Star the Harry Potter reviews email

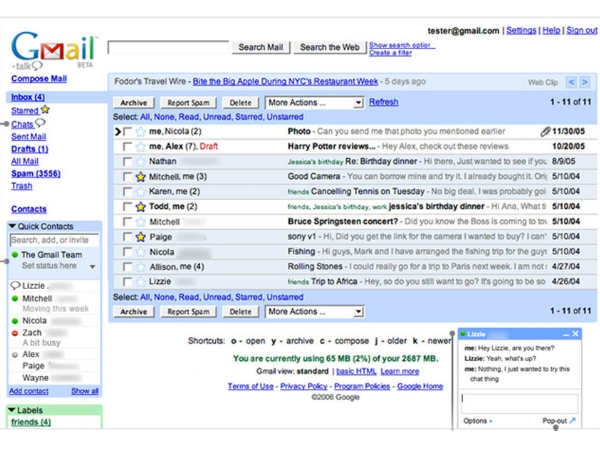click(x=141, y=147)
